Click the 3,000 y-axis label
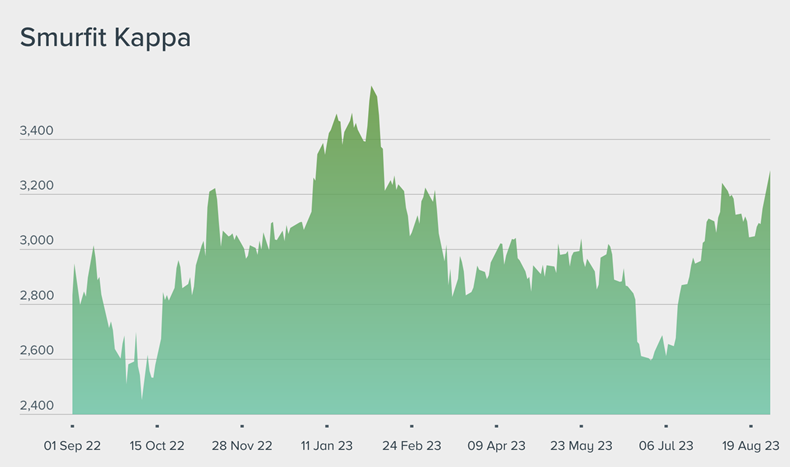This screenshot has height=467, width=790. tap(38, 242)
